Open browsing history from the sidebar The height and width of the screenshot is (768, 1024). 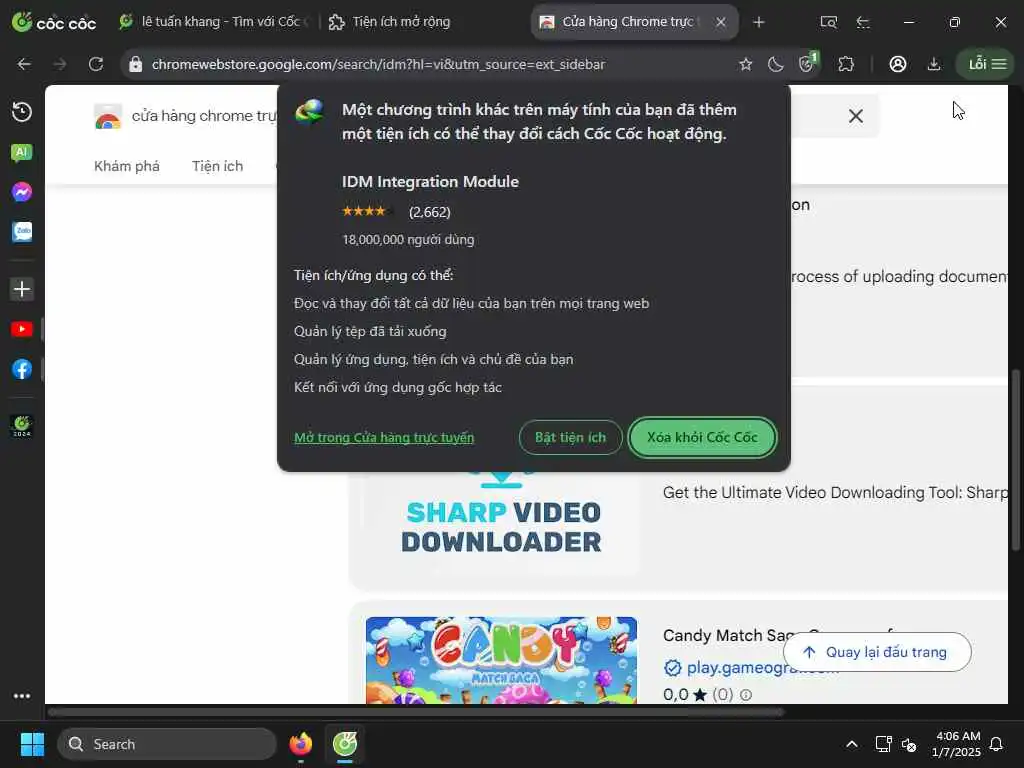pyautogui.click(x=22, y=112)
